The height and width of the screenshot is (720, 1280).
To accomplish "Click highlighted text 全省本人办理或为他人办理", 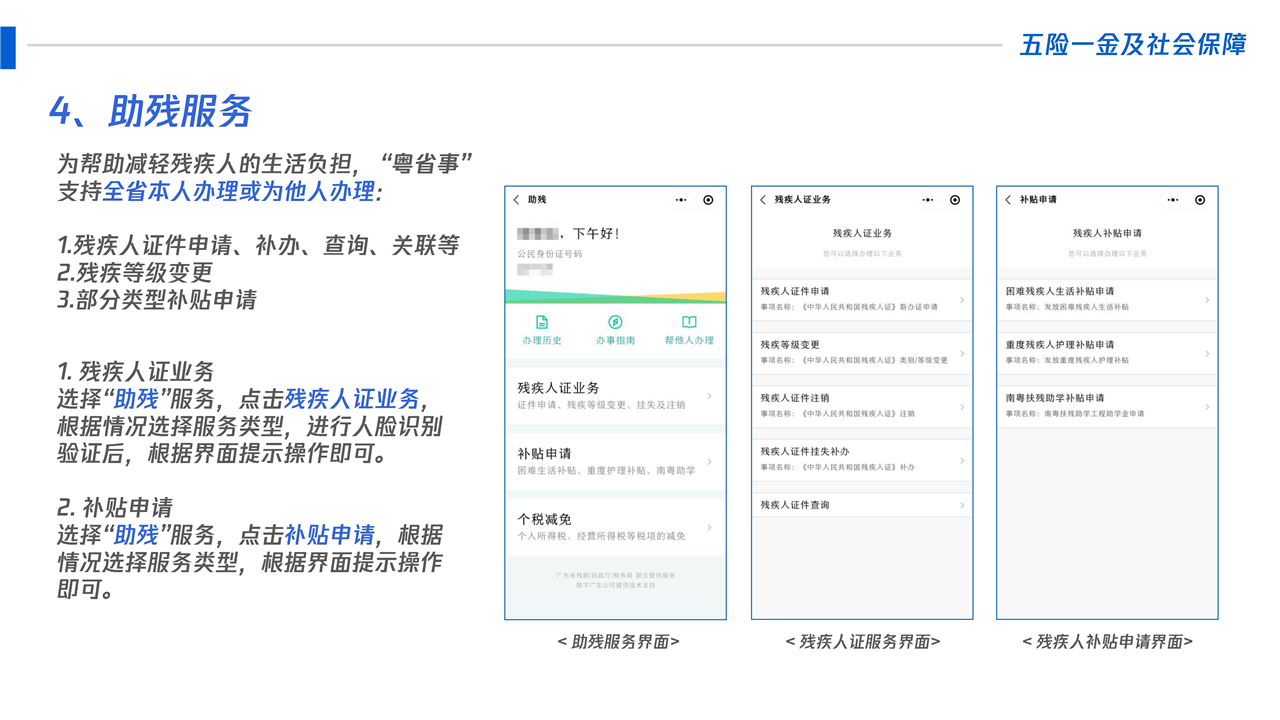I will (239, 191).
